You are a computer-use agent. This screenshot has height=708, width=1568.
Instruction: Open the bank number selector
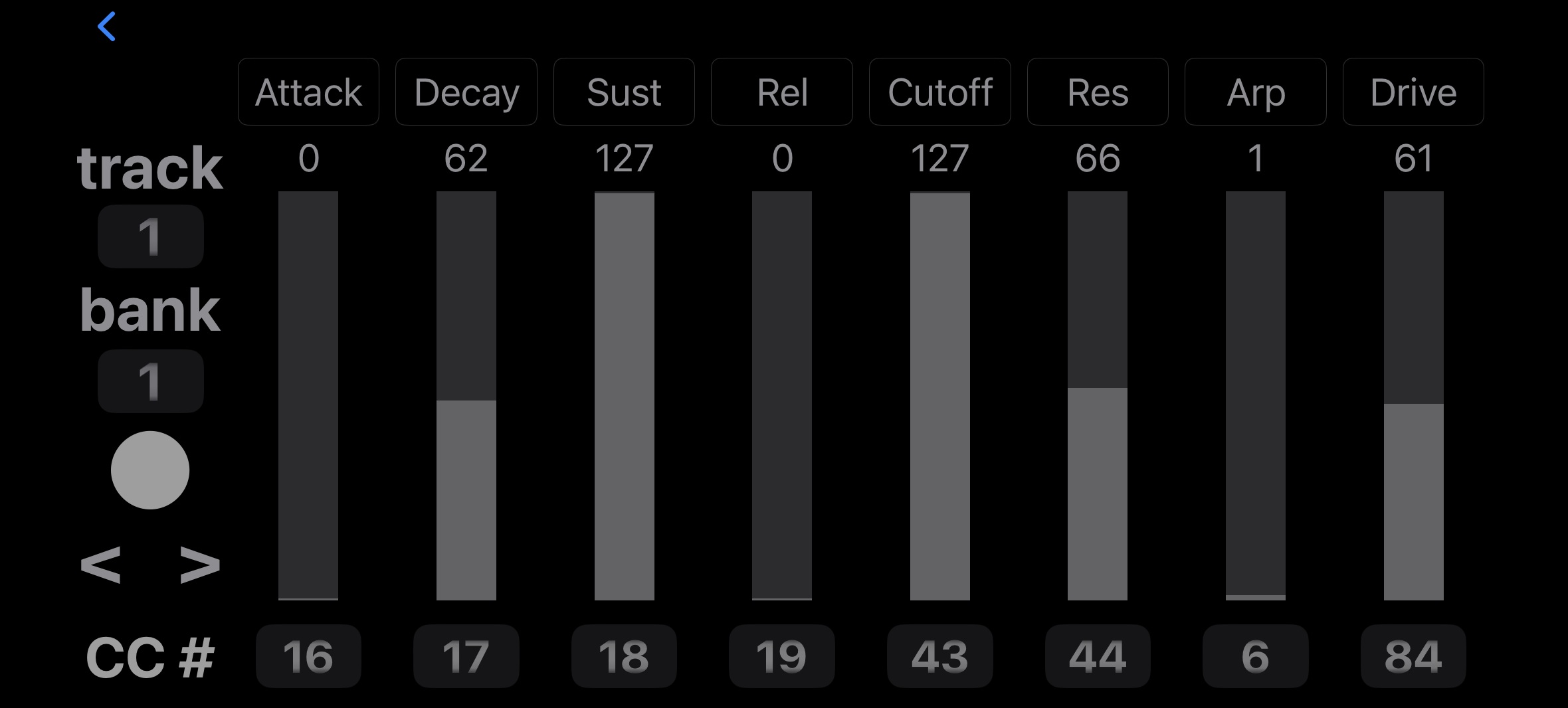(x=151, y=381)
